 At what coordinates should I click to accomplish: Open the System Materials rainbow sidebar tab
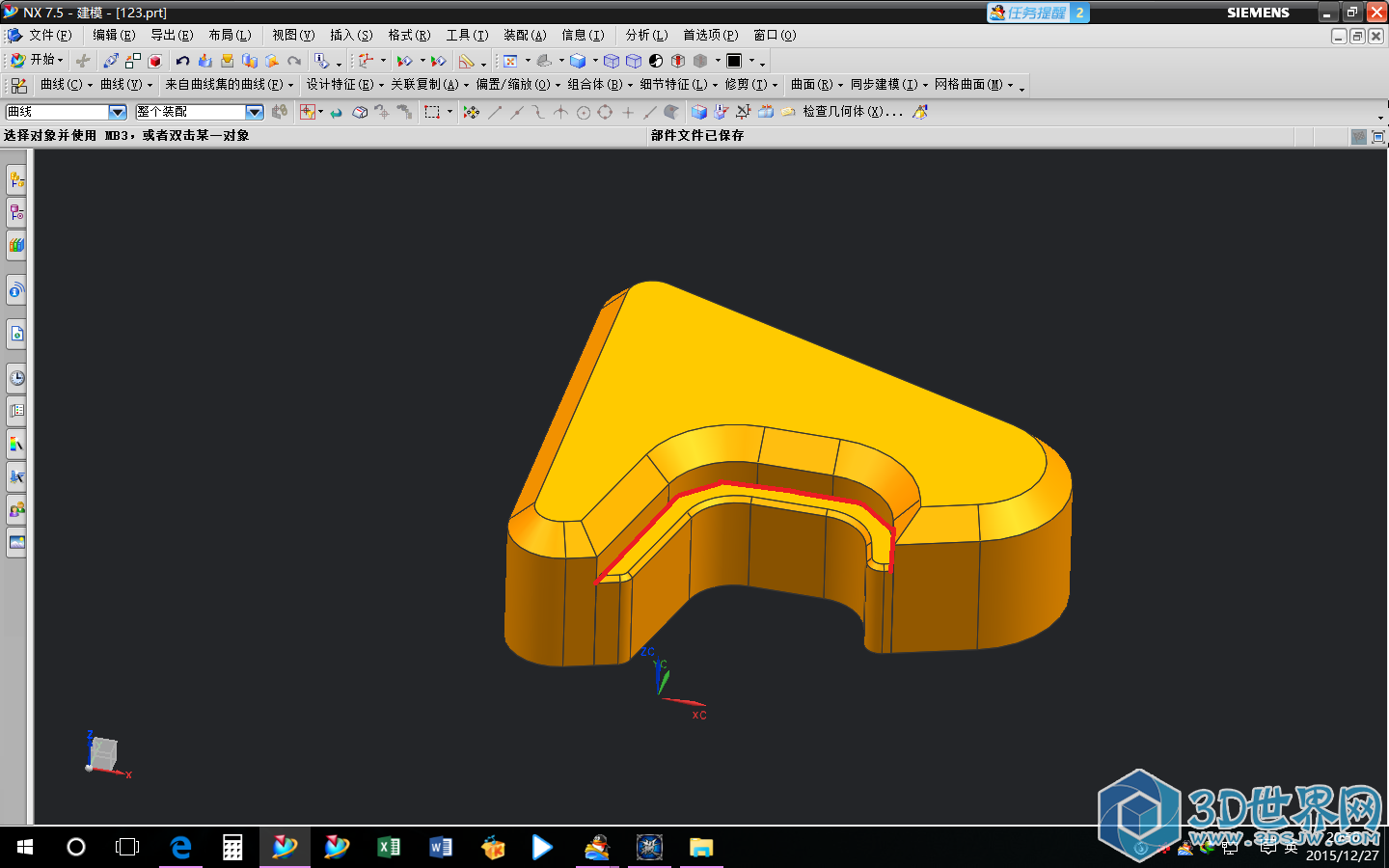tap(16, 443)
